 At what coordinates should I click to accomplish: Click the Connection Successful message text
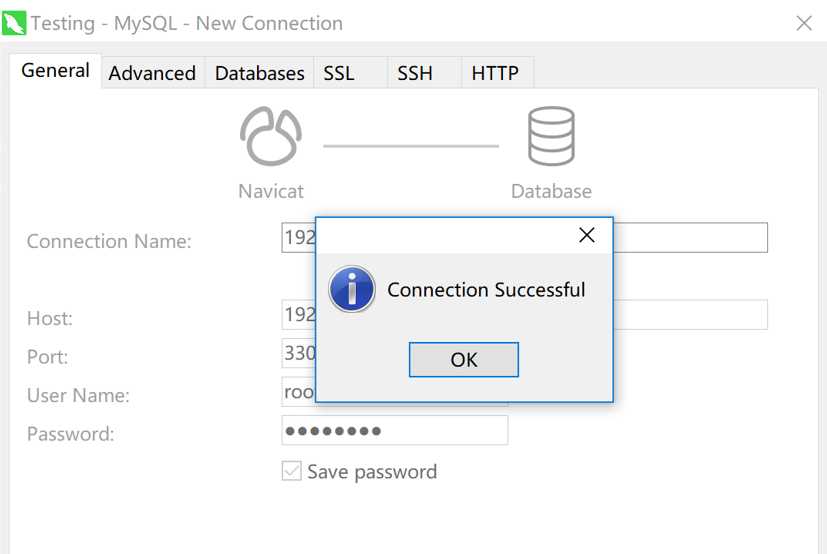[486, 290]
